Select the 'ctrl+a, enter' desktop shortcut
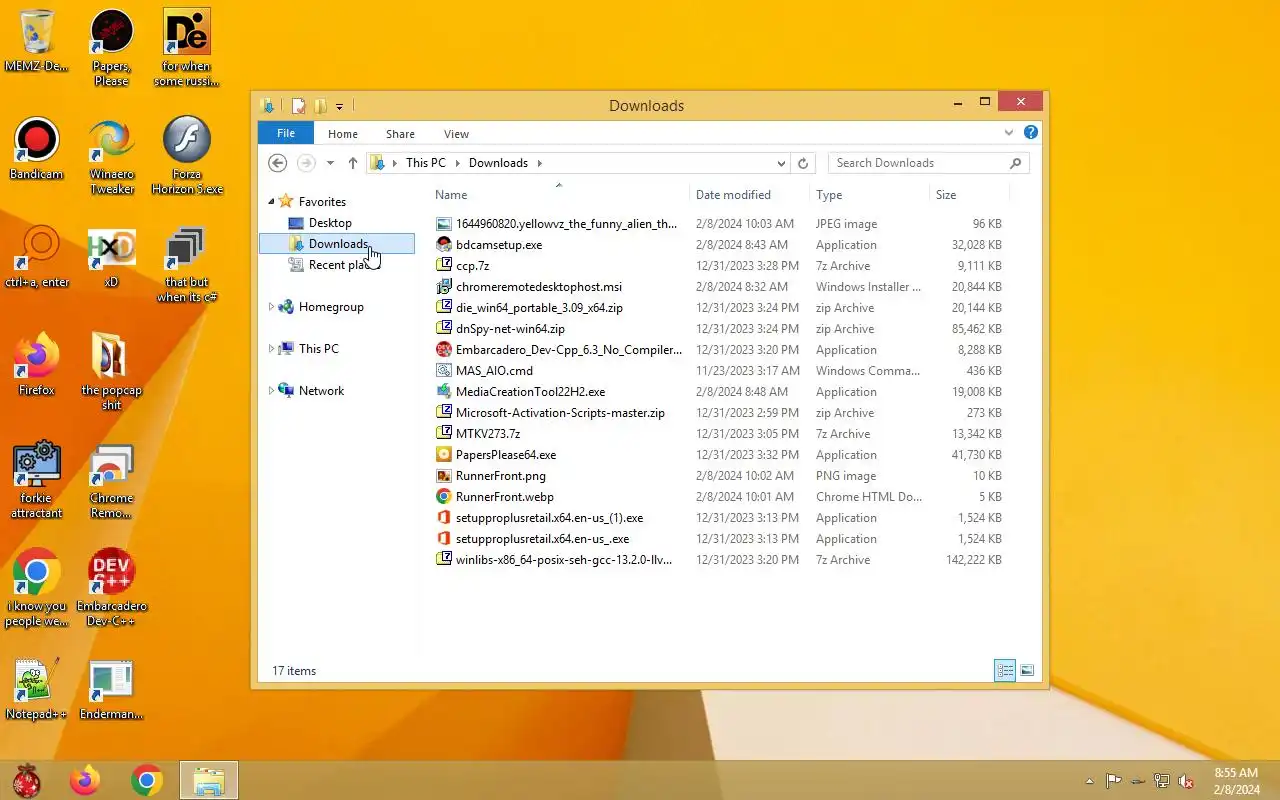Screen dimensions: 1280x800 click(37, 257)
